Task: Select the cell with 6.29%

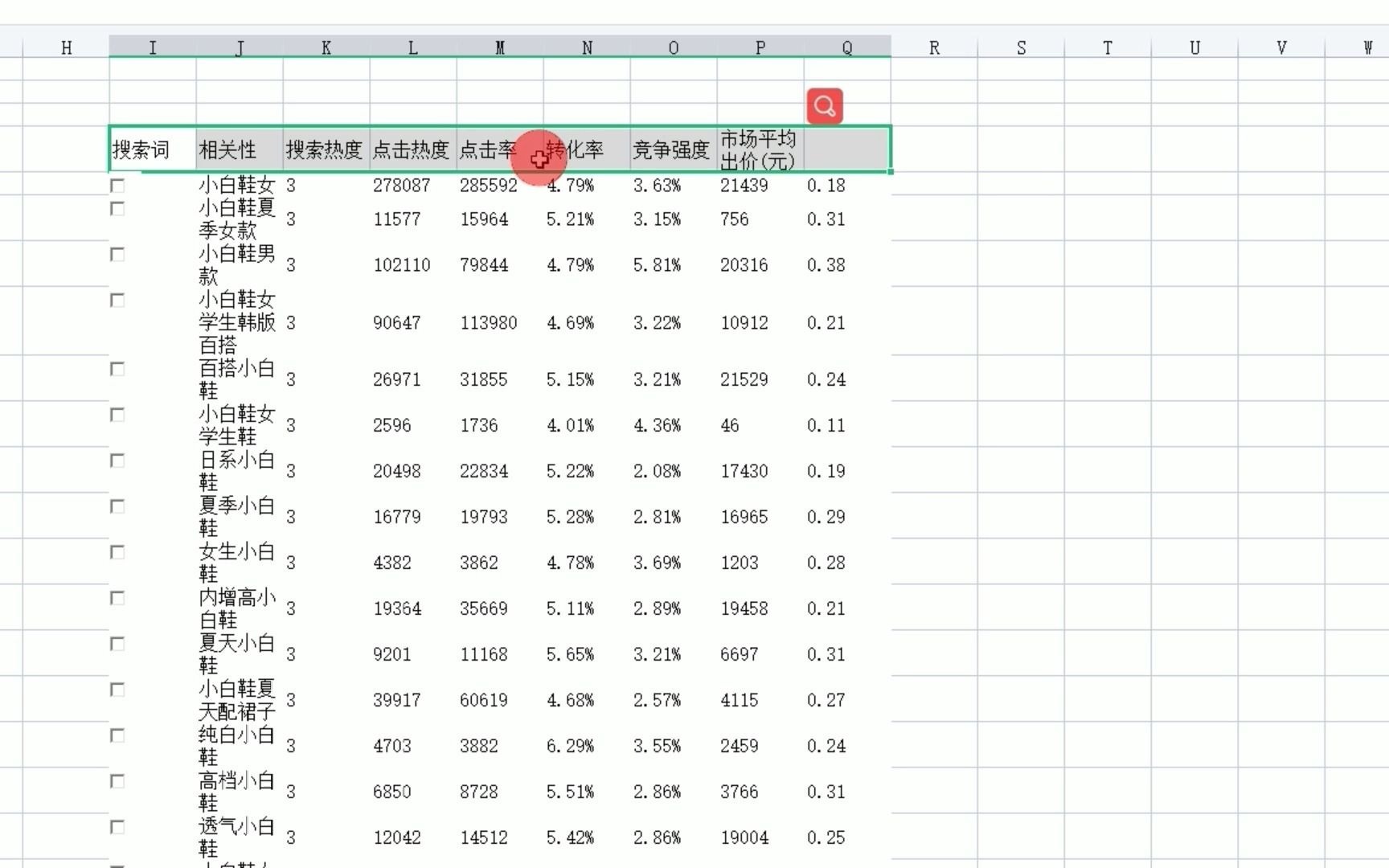Action: (x=587, y=745)
